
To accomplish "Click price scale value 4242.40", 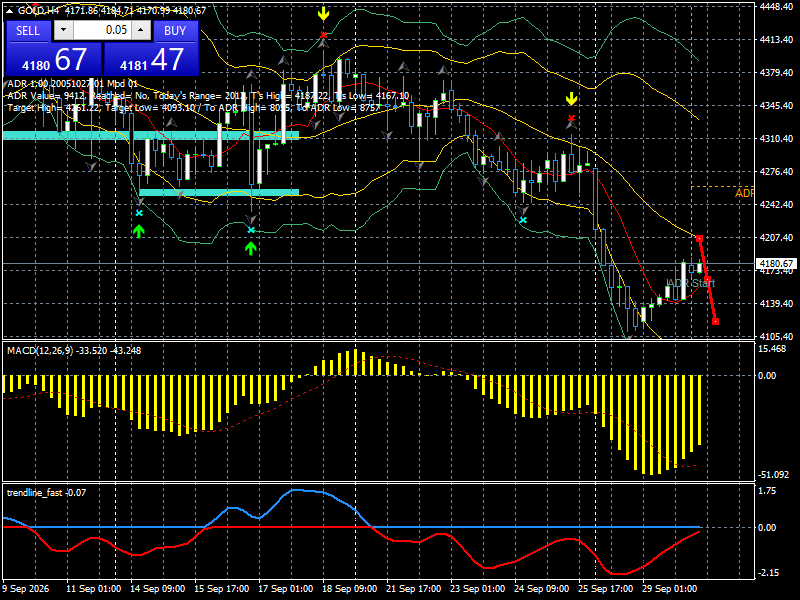I will tap(776, 205).
